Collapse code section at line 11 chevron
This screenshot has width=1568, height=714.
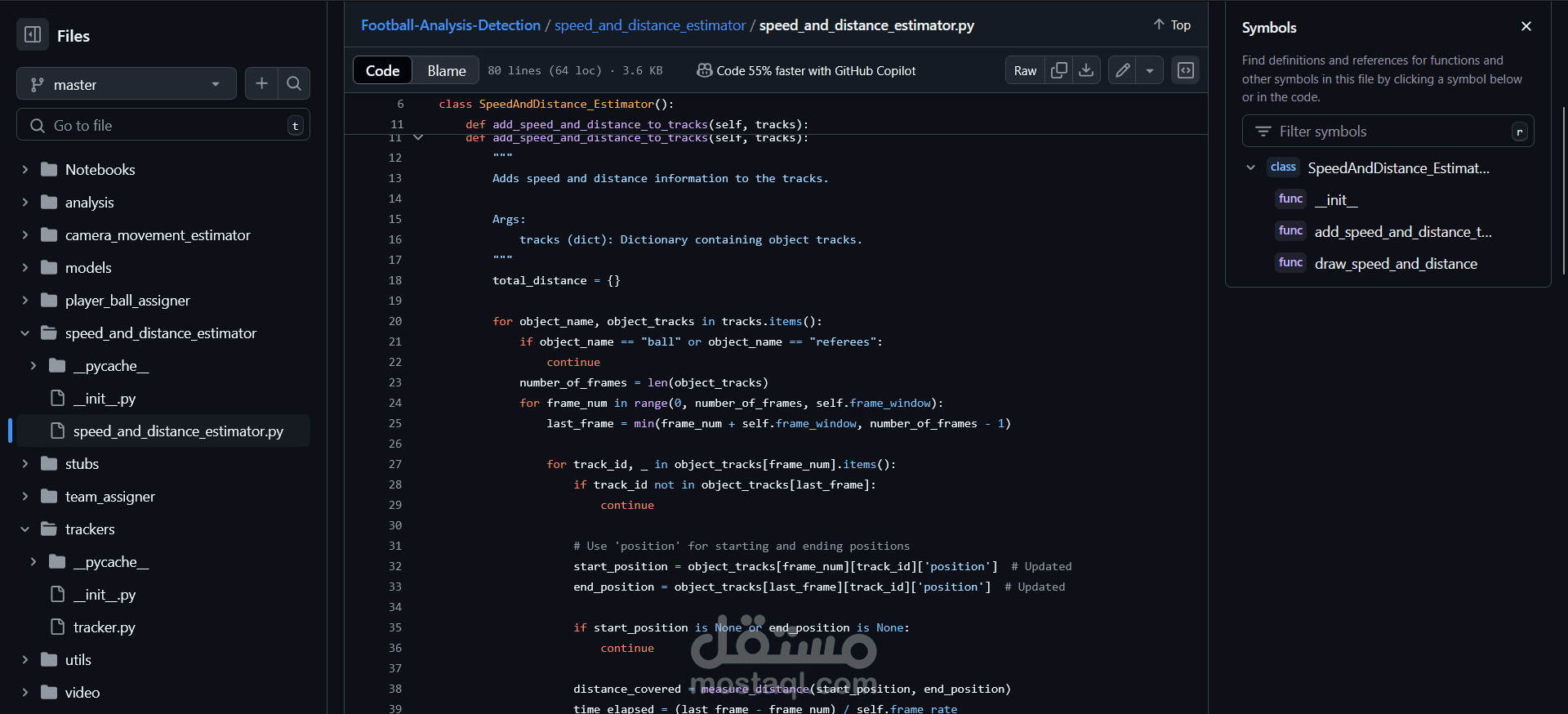(x=418, y=137)
